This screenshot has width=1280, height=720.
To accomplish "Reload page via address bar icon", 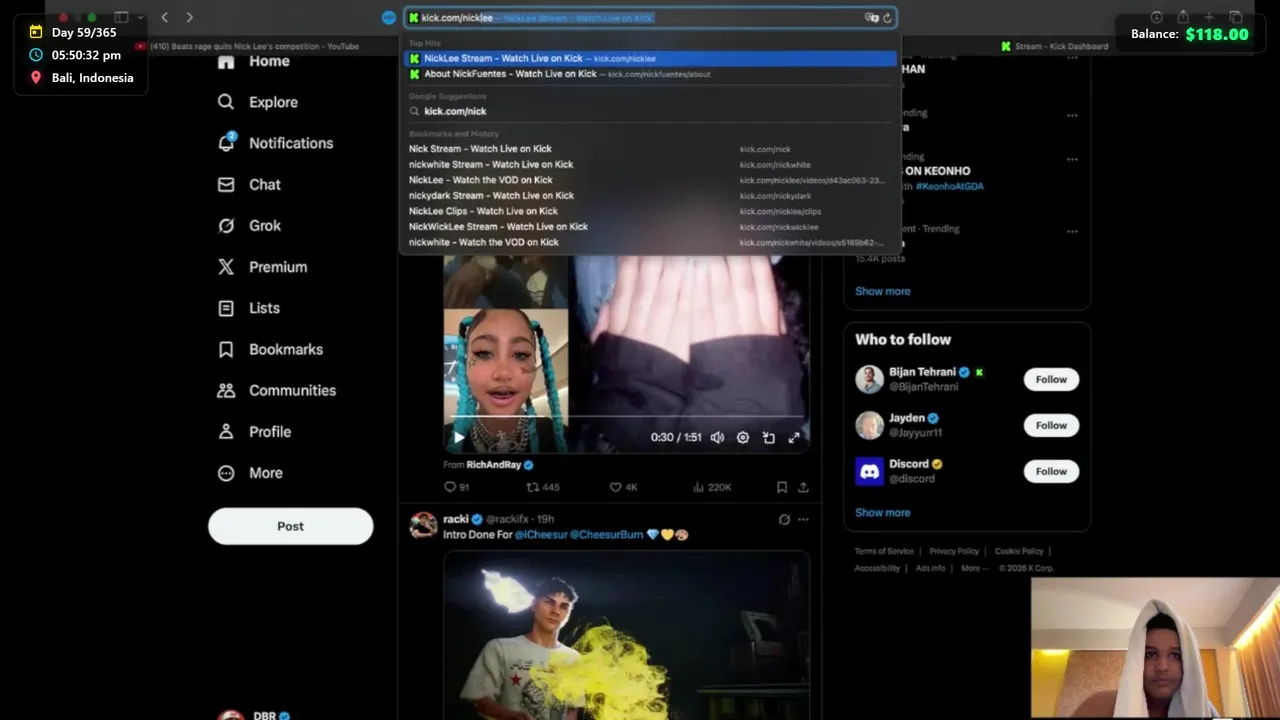I will 887,18.
